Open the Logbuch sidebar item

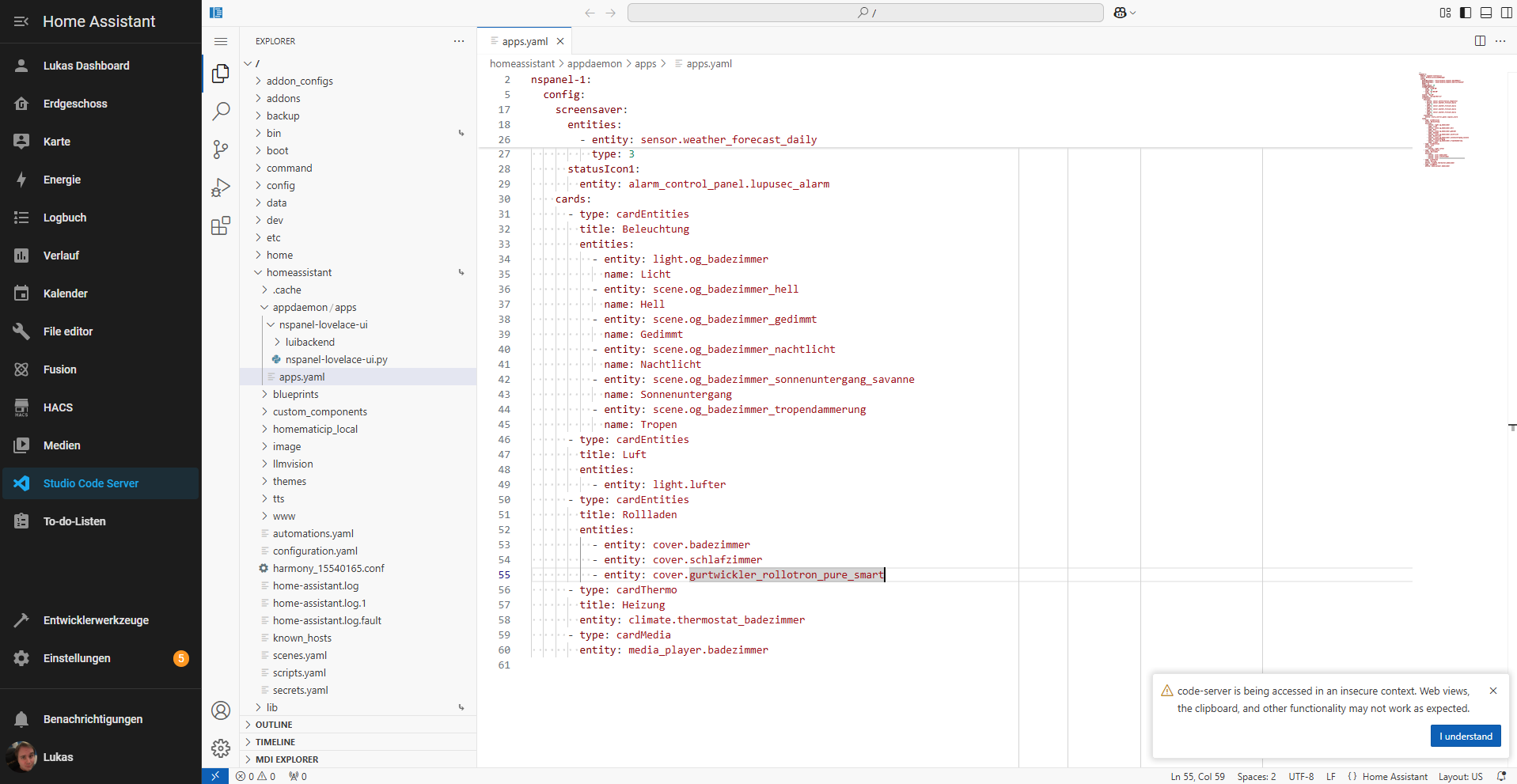pyautogui.click(x=65, y=218)
